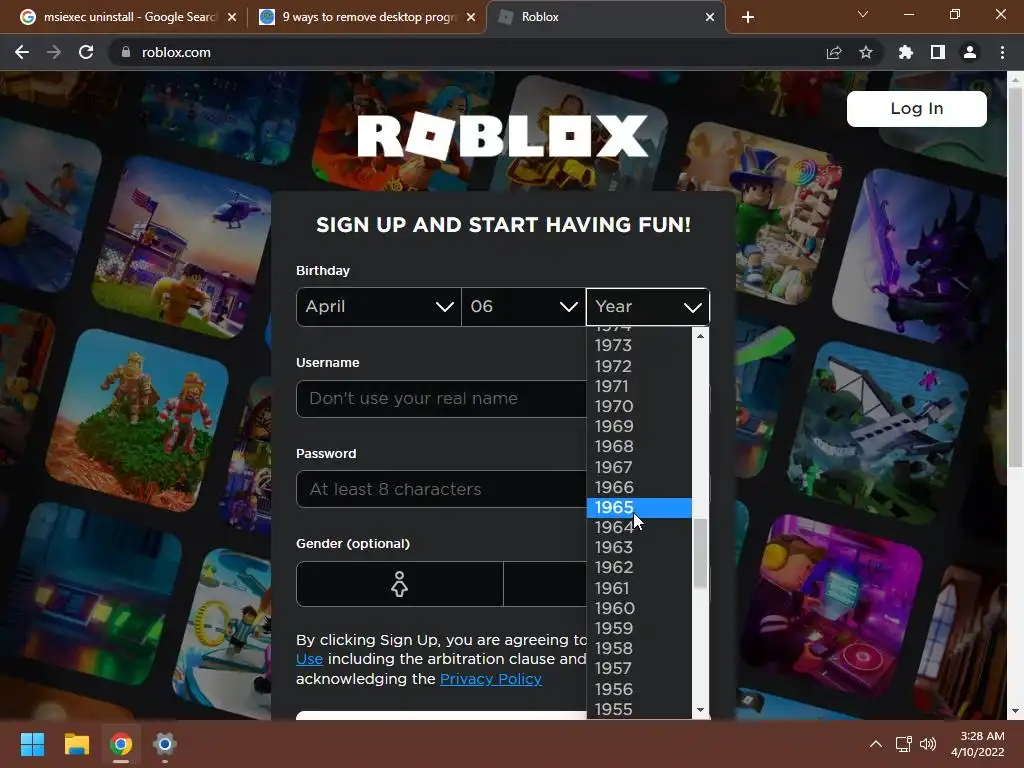Open the Chrome profile avatar

(x=970, y=52)
